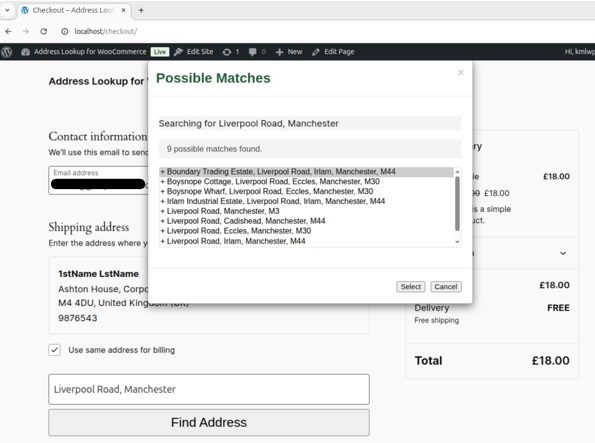Click the updates icon showing 1
Viewport: 595px width, 443px height.
[x=231, y=52]
